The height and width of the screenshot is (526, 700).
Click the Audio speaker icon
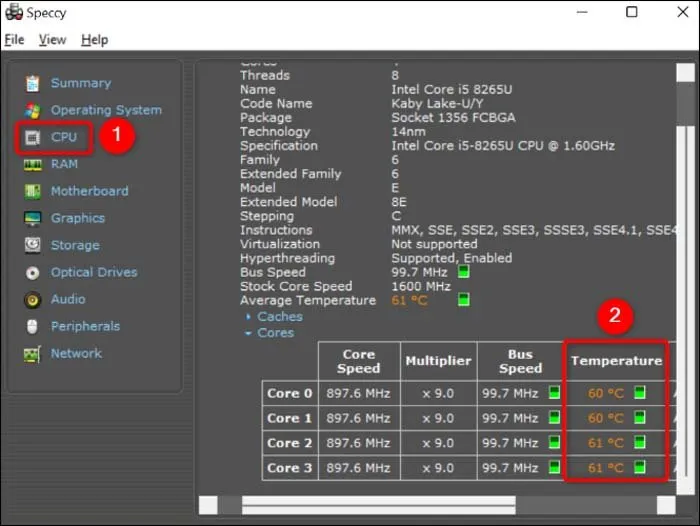point(33,299)
